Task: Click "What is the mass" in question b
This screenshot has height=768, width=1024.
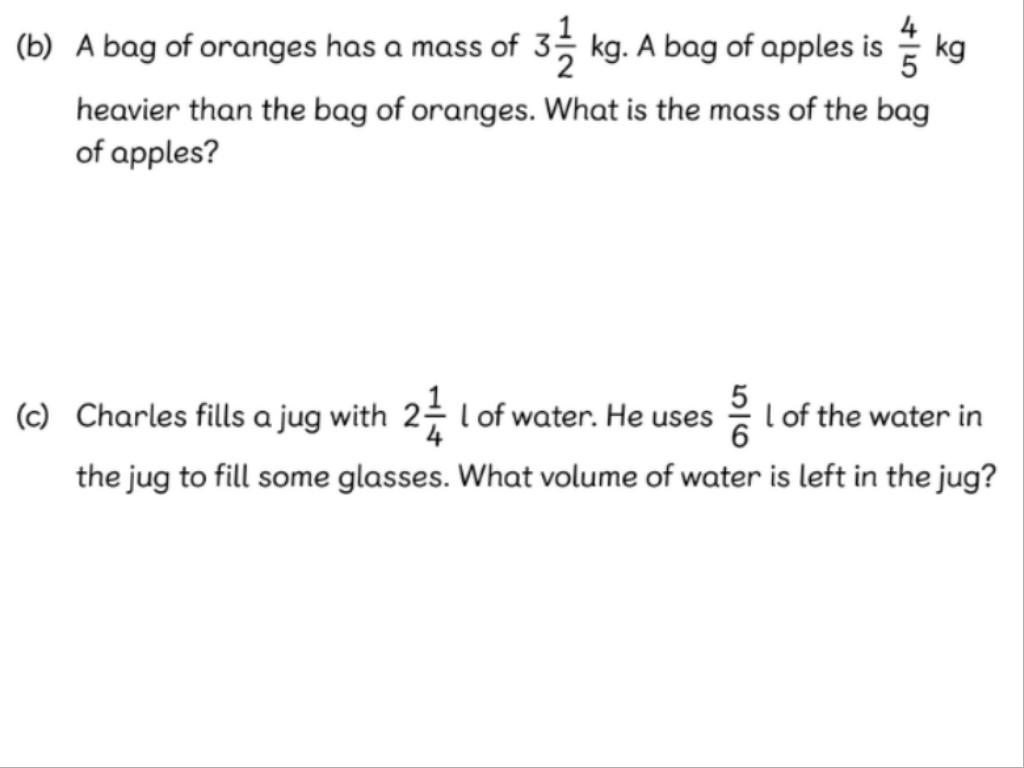Action: point(662,110)
